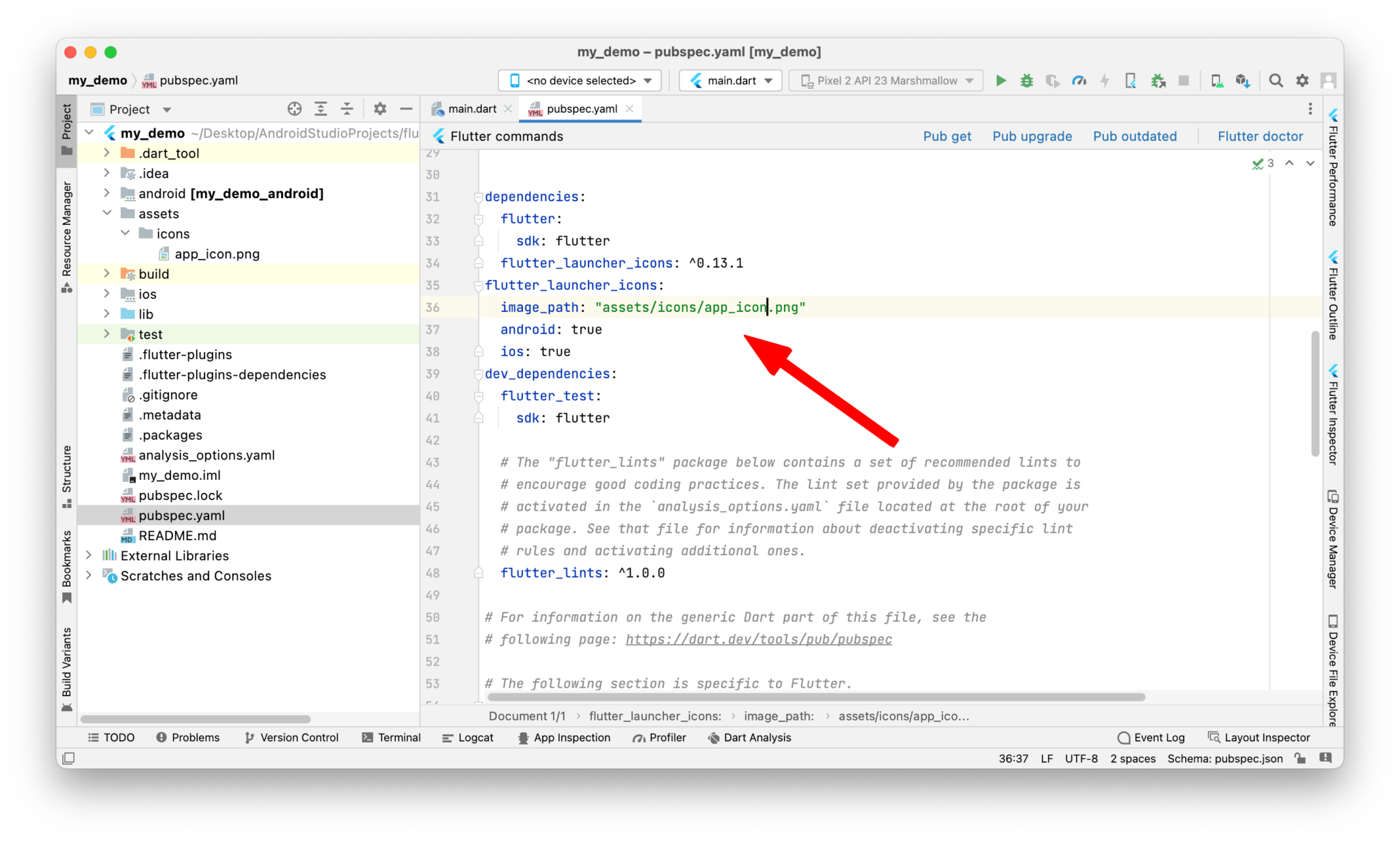Open the Project view selector dropdown
This screenshot has width=1400, height=843.
[x=131, y=109]
